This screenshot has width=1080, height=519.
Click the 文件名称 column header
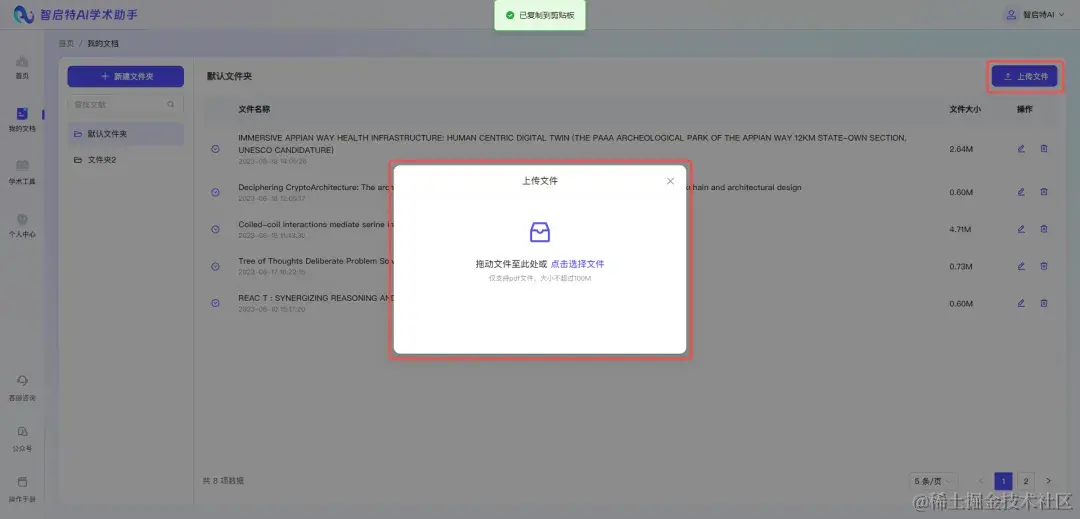click(254, 109)
